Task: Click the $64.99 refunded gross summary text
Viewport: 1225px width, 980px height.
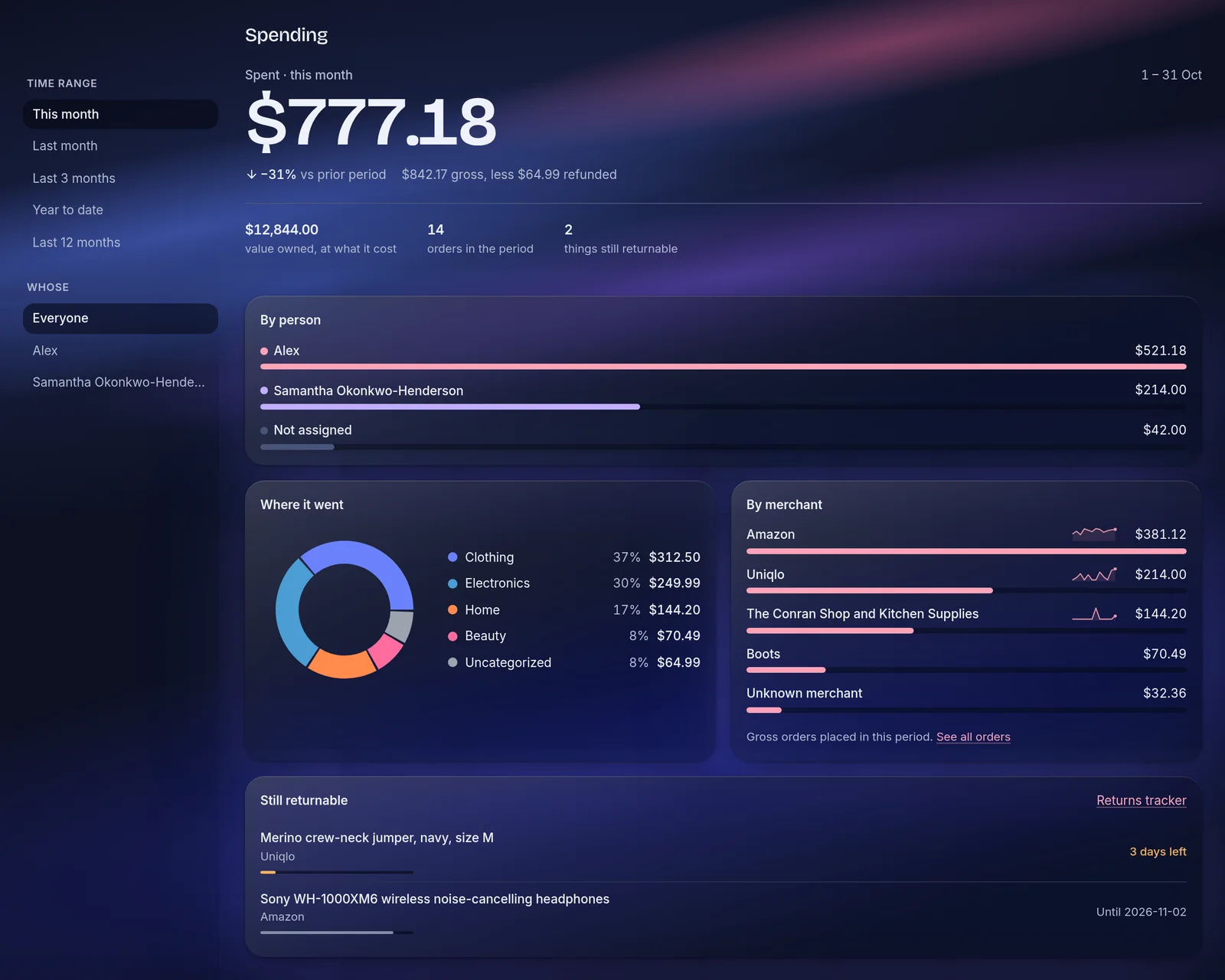Action: [509, 175]
